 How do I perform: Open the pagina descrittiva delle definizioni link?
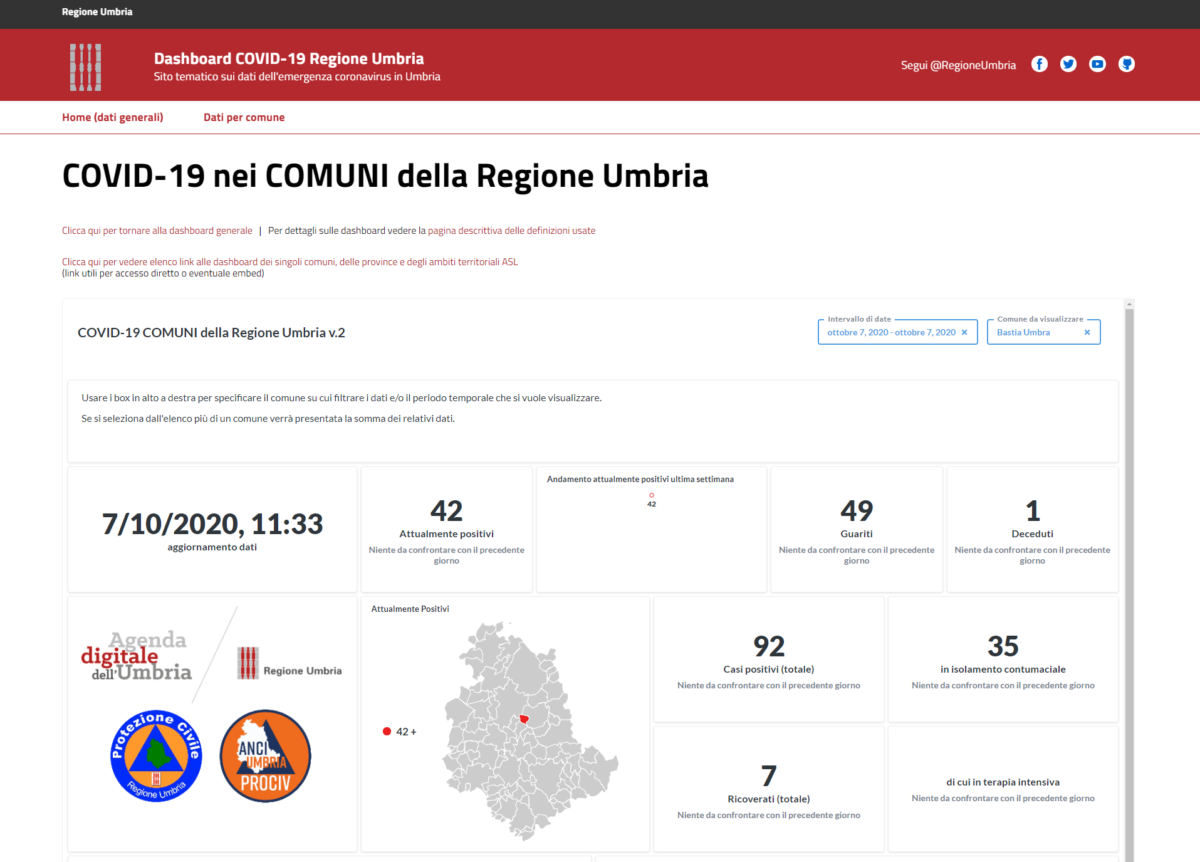(x=511, y=230)
